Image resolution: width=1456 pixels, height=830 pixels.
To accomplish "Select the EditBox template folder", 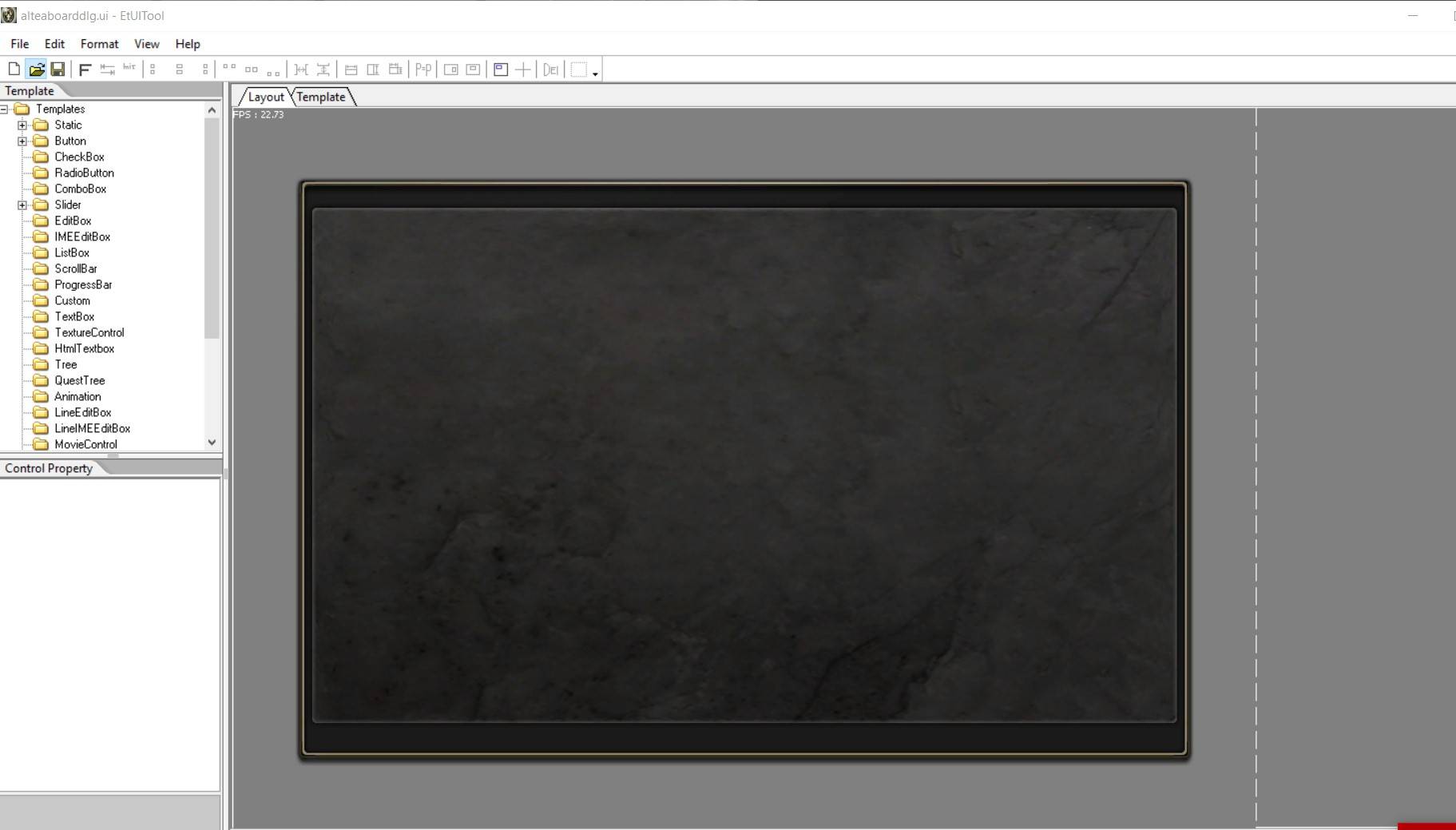I will (x=73, y=220).
